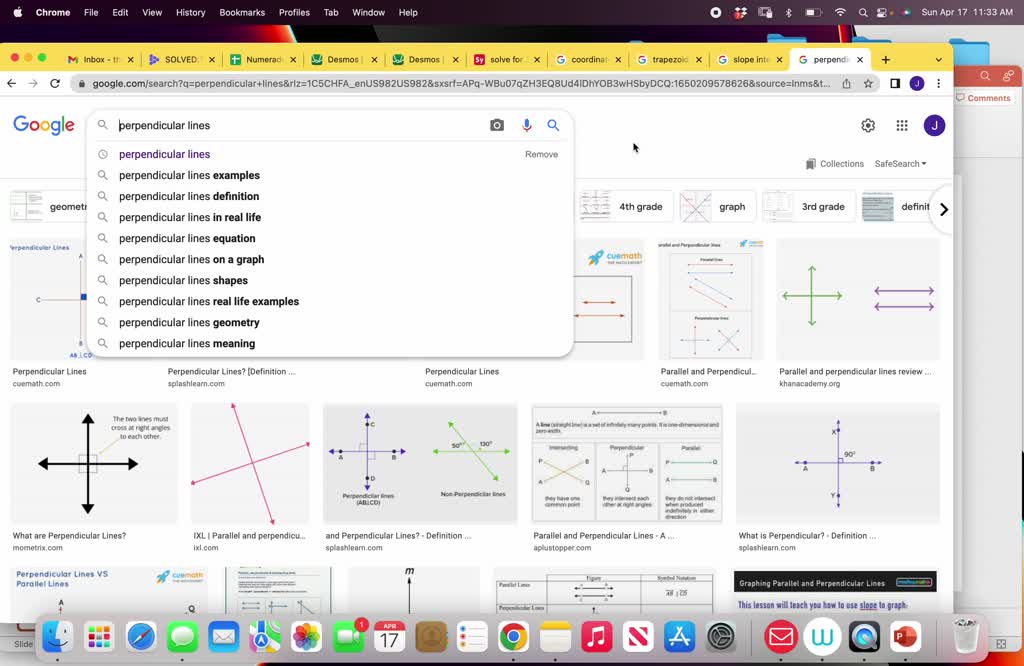Open the Google account avatar J
The height and width of the screenshot is (666, 1024).
point(938,125)
